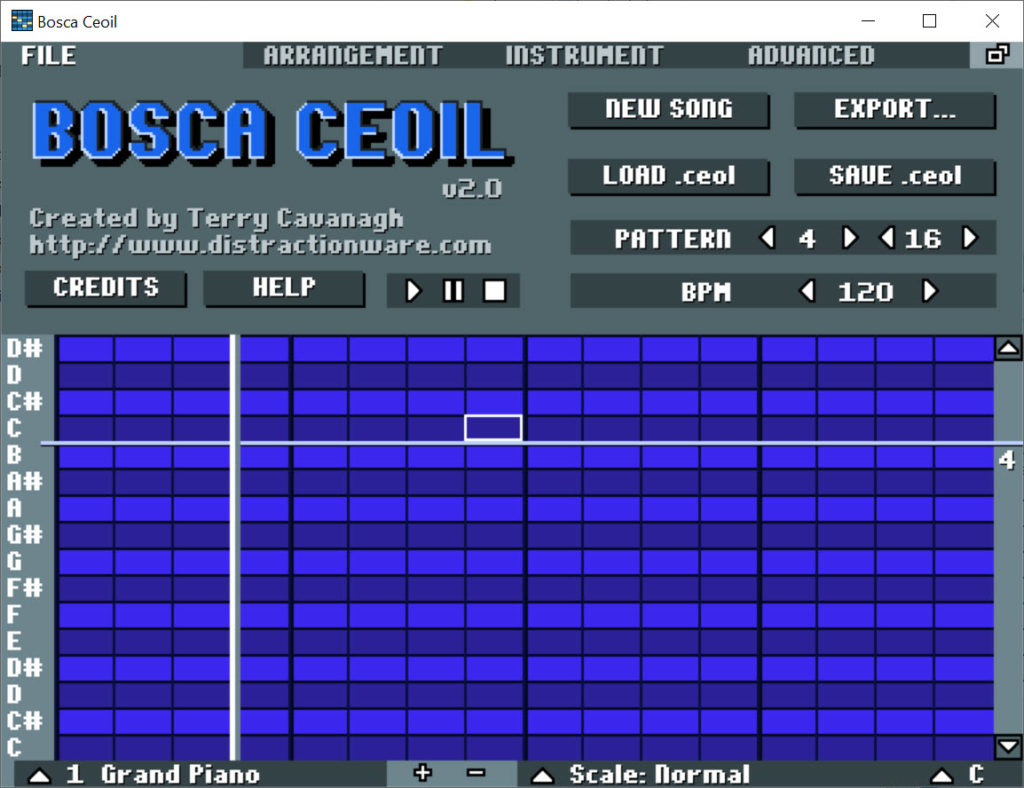1024x788 pixels.
Task: Click LOAD .ceol button
Action: click(669, 176)
